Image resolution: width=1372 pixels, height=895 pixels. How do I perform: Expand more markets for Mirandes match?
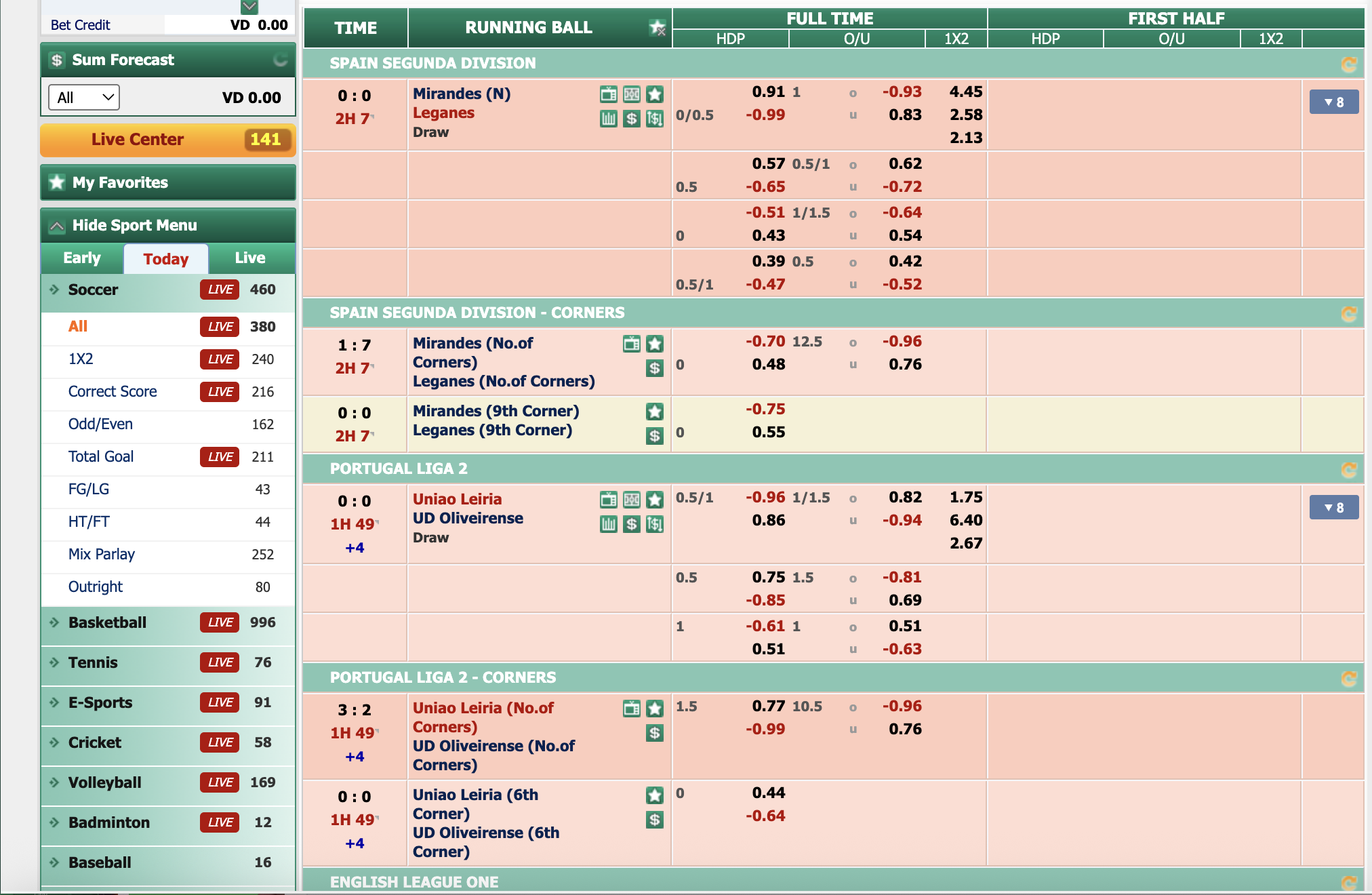pyautogui.click(x=1333, y=102)
